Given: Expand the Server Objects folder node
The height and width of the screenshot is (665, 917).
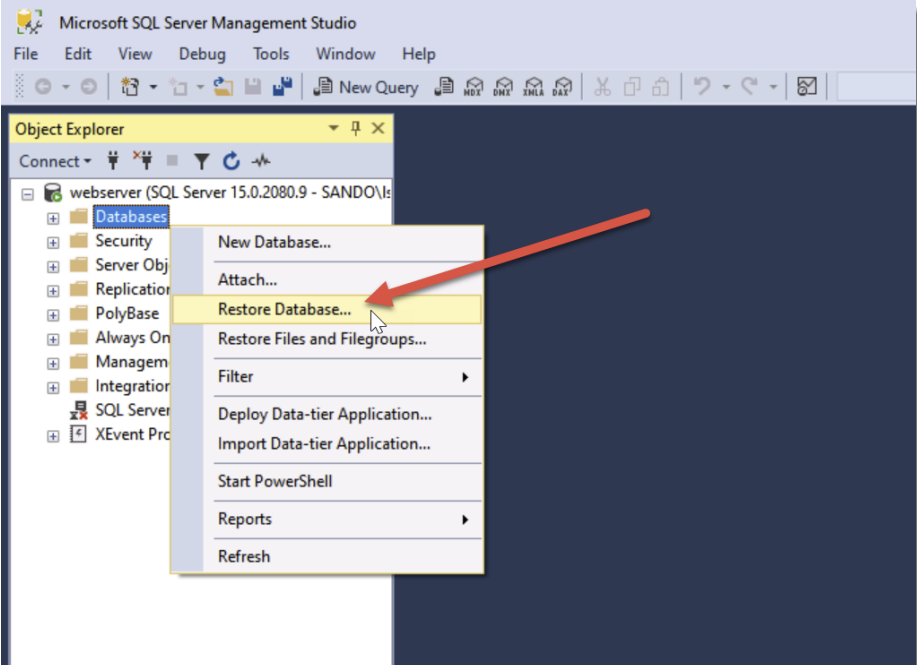Looking at the screenshot, I should point(53,267).
